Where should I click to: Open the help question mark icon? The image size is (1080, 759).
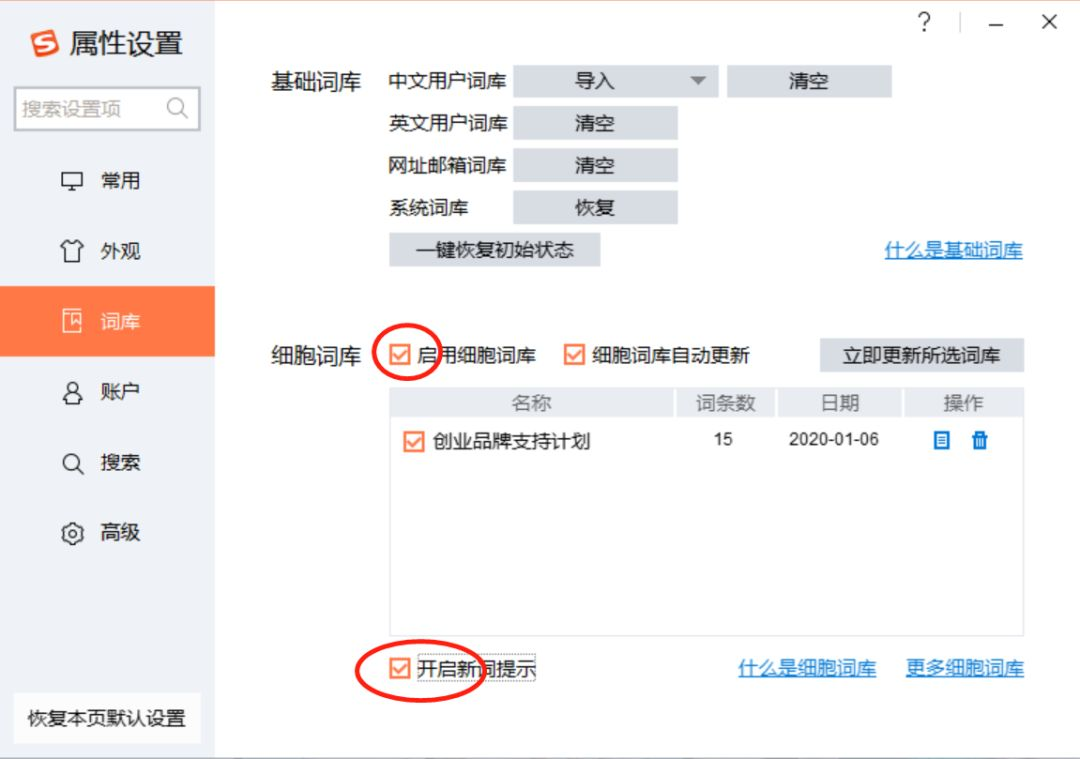coord(924,22)
